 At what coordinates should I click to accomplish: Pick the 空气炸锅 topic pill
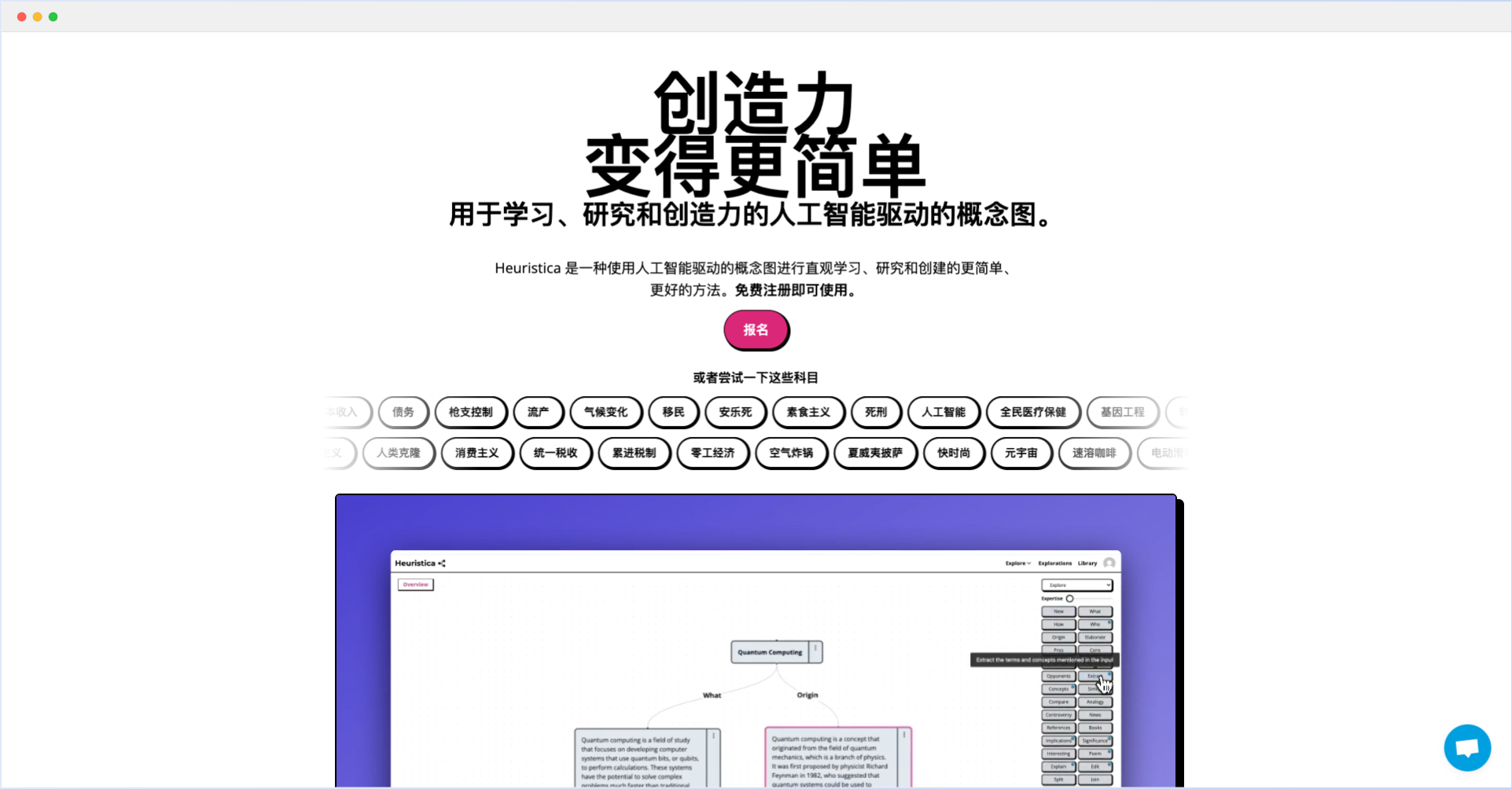(x=791, y=453)
